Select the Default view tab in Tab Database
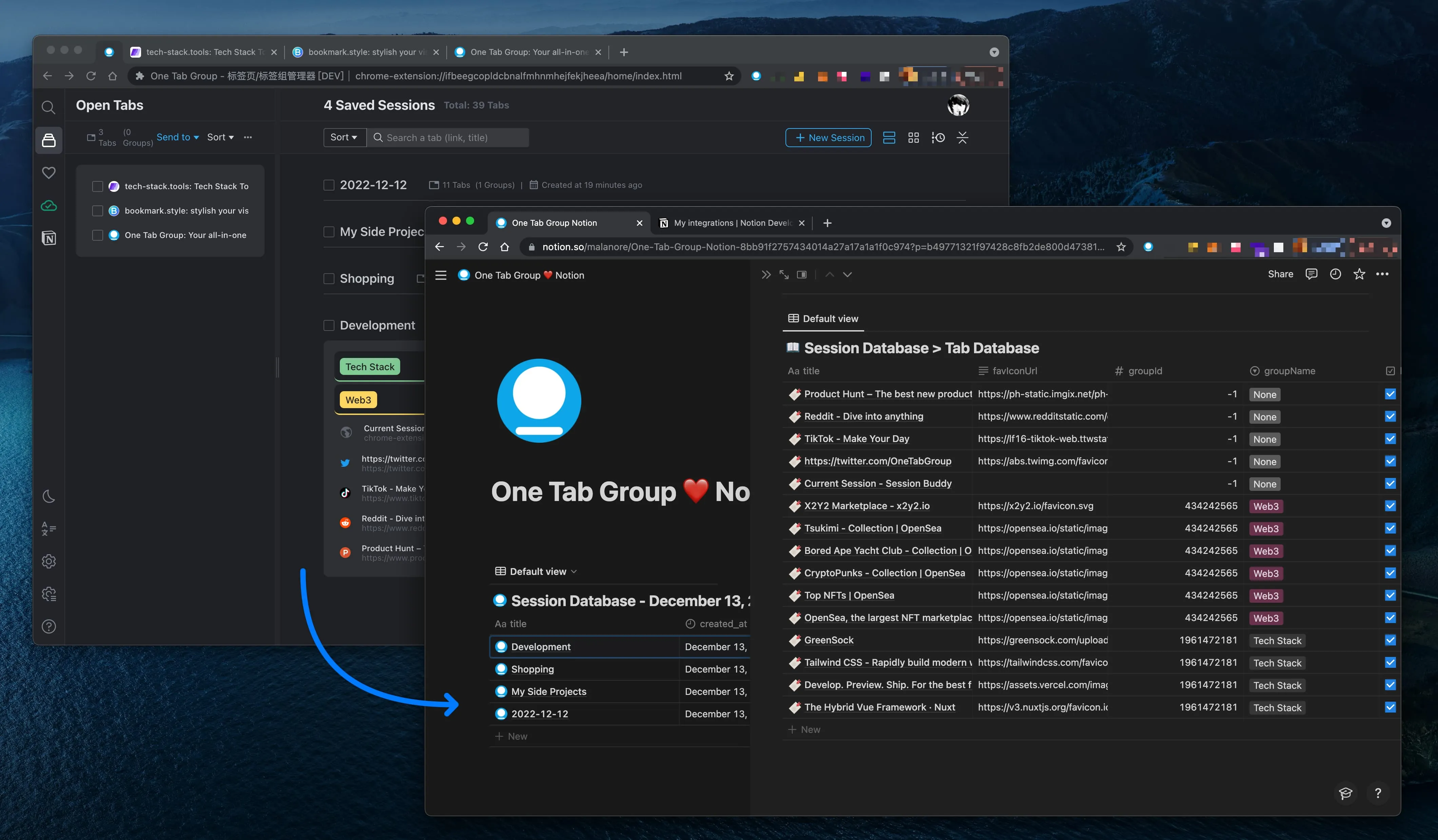Image resolution: width=1438 pixels, height=840 pixels. point(823,319)
